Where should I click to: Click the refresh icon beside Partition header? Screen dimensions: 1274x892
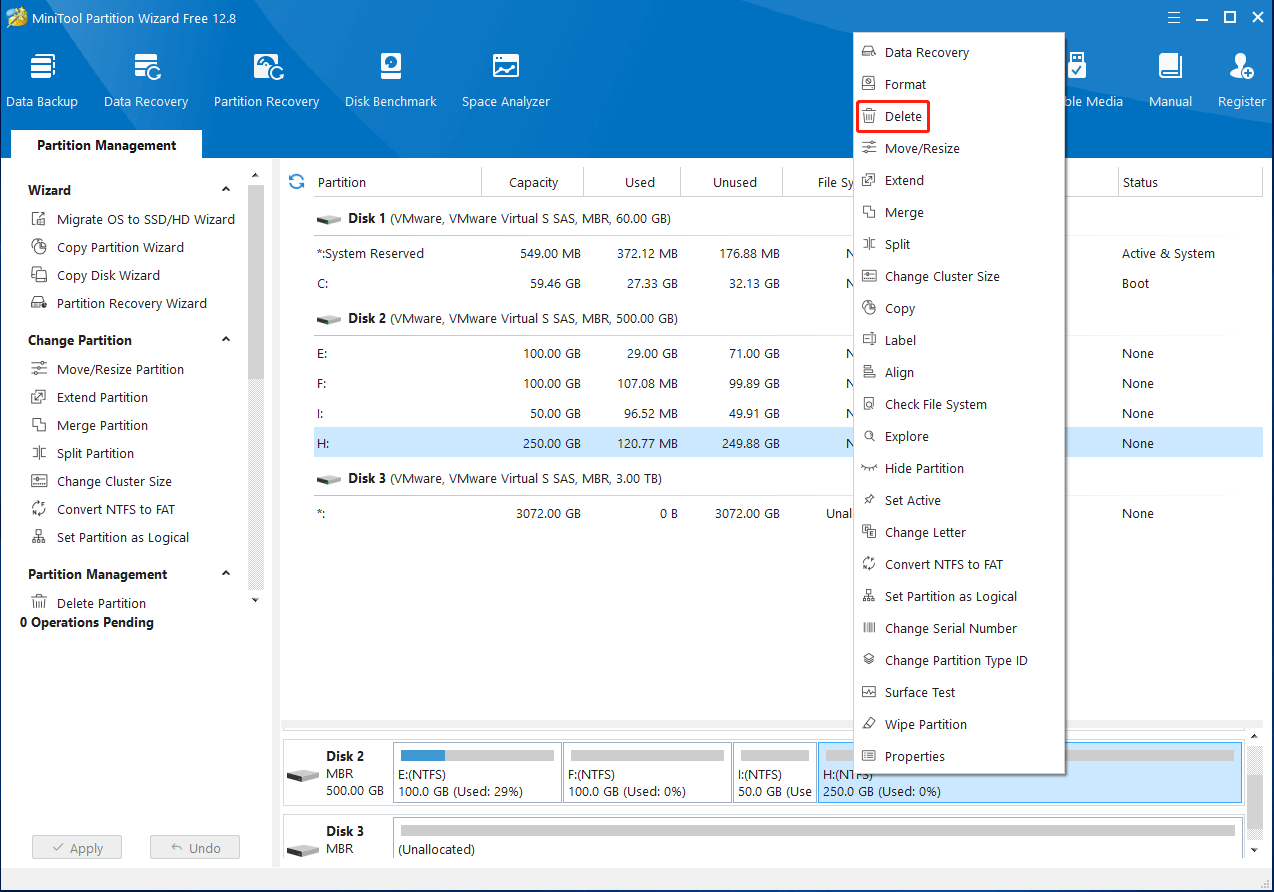click(x=296, y=181)
